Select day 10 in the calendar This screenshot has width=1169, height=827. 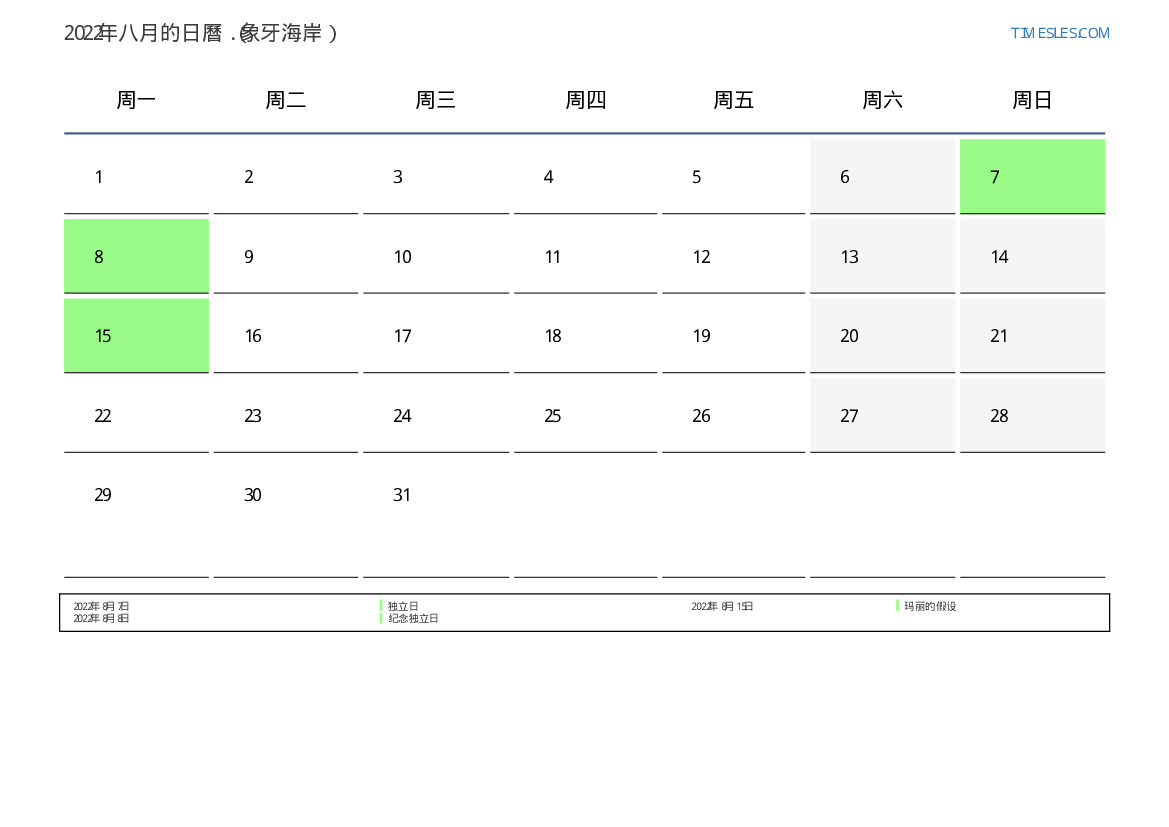pos(436,257)
